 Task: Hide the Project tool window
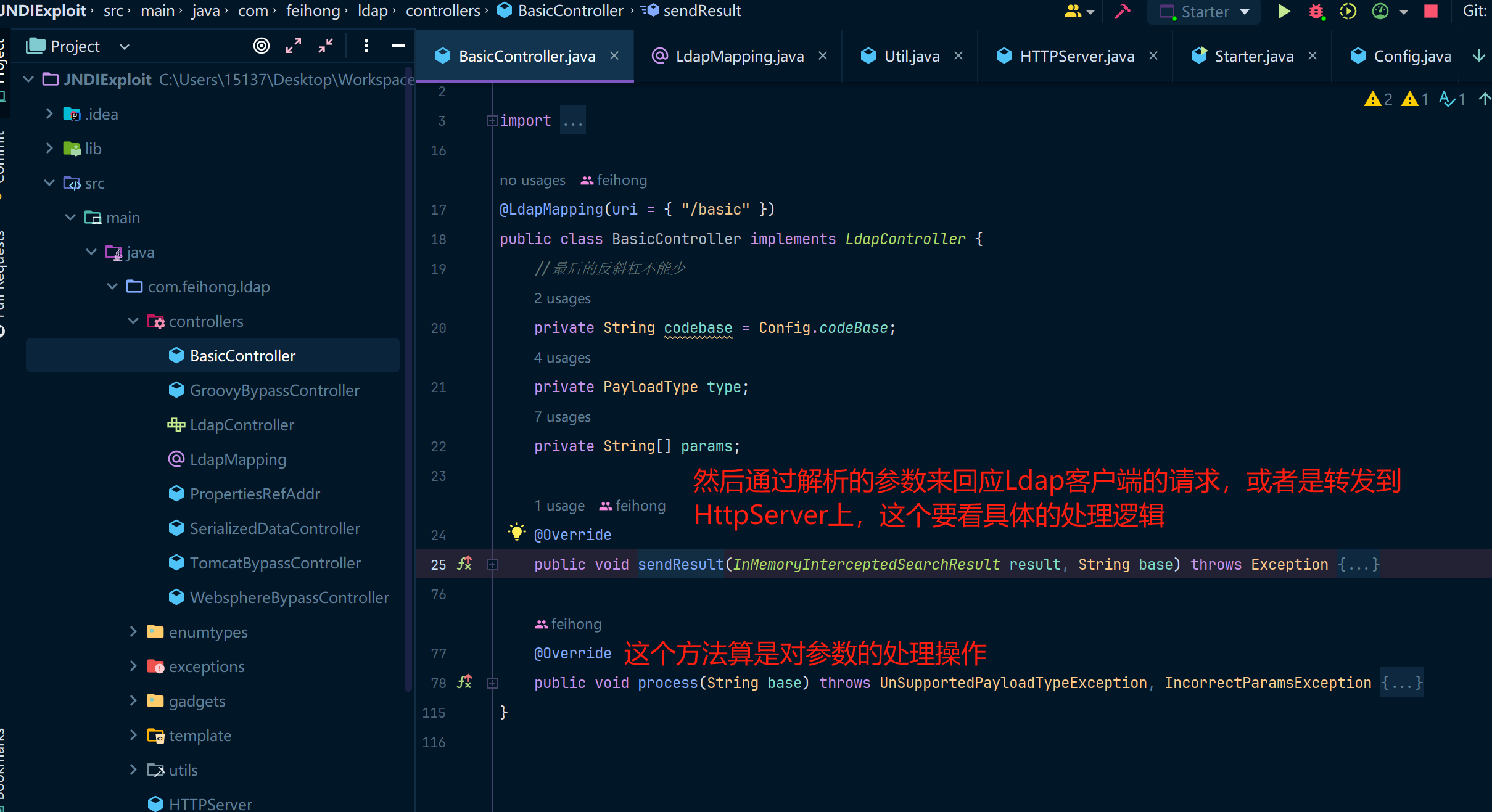coord(398,46)
